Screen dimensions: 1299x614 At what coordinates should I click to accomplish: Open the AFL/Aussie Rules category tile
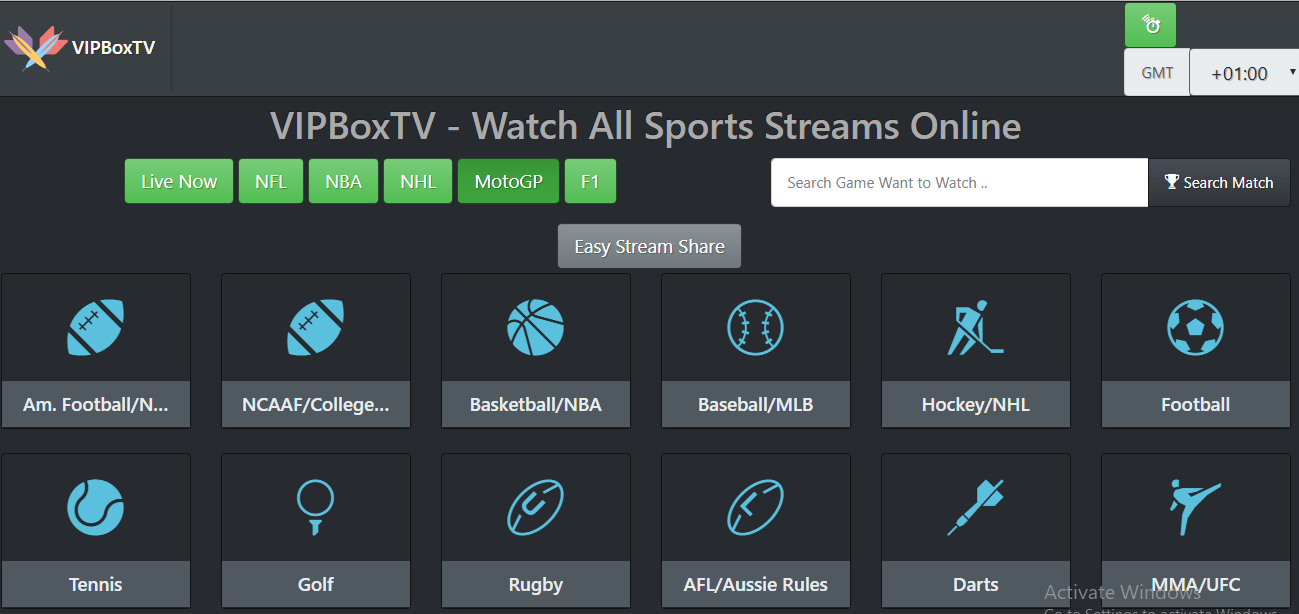tap(756, 530)
